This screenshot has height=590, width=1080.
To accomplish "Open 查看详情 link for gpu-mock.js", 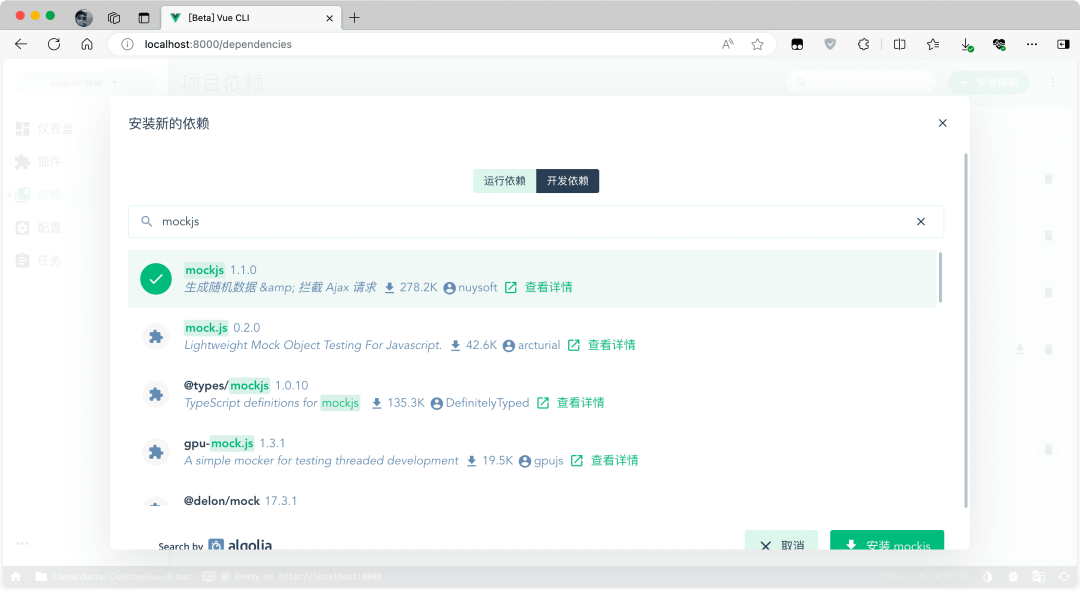I will (x=614, y=461).
